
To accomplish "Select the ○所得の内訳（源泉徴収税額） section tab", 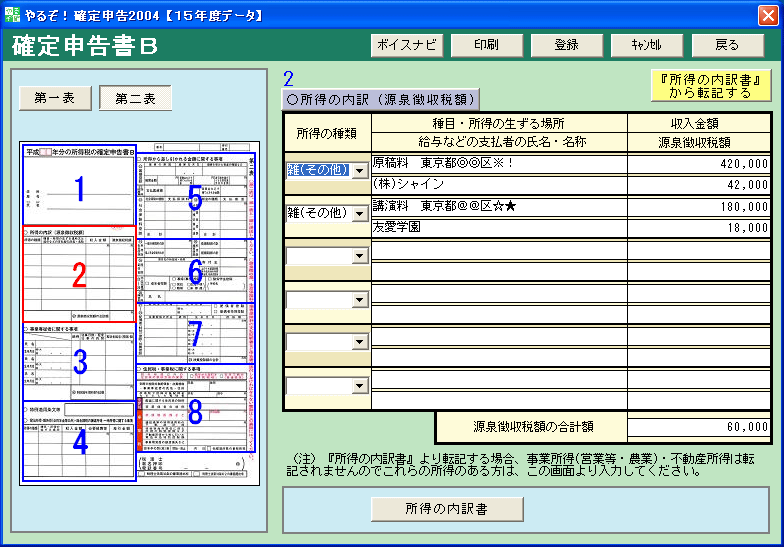I will (x=380, y=99).
